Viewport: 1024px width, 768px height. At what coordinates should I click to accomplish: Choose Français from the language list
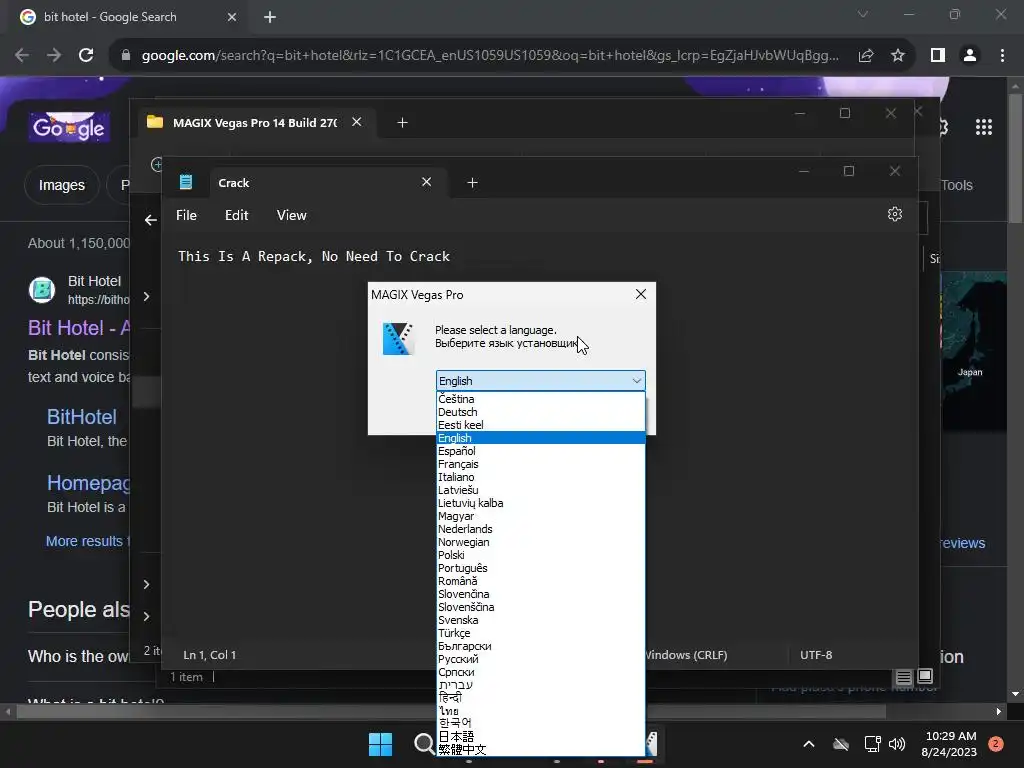point(541,464)
